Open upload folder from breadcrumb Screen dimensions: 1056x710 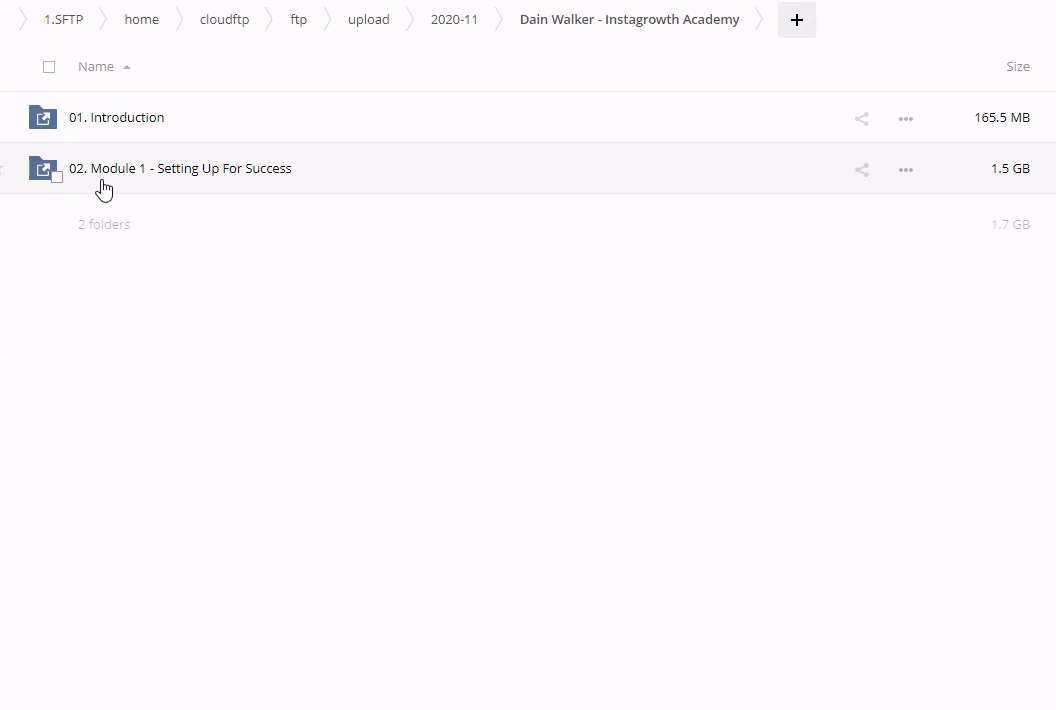coord(368,20)
